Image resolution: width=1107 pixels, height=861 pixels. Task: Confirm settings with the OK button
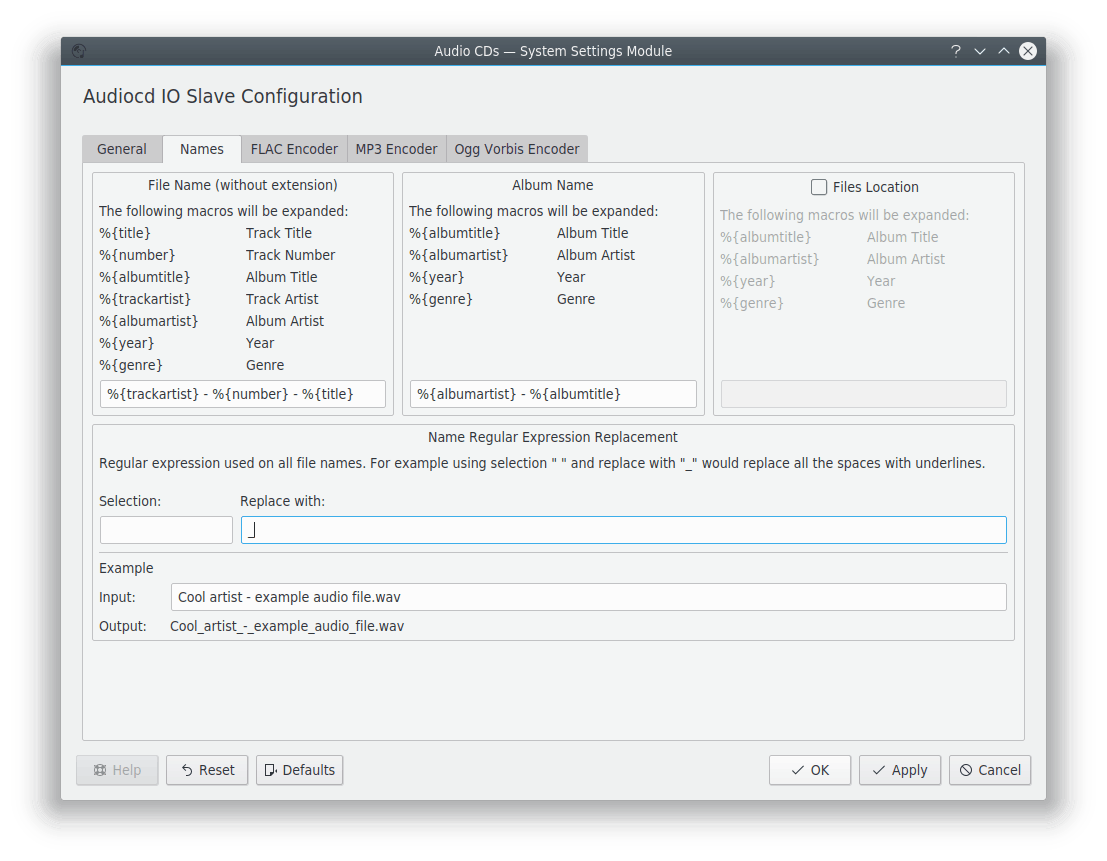click(x=810, y=770)
